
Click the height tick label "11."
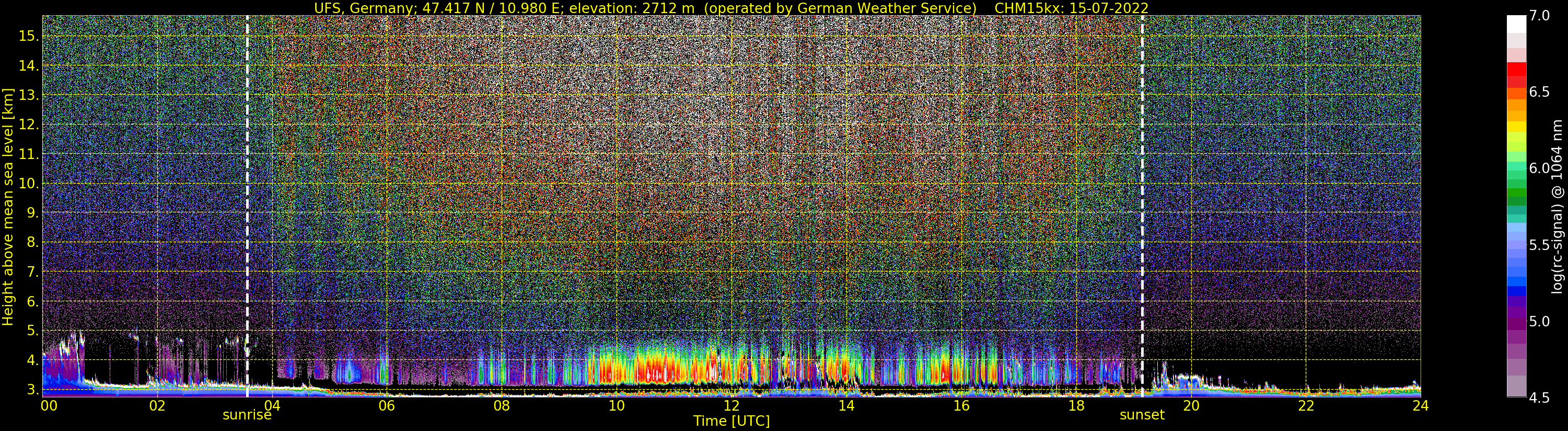click(x=29, y=154)
